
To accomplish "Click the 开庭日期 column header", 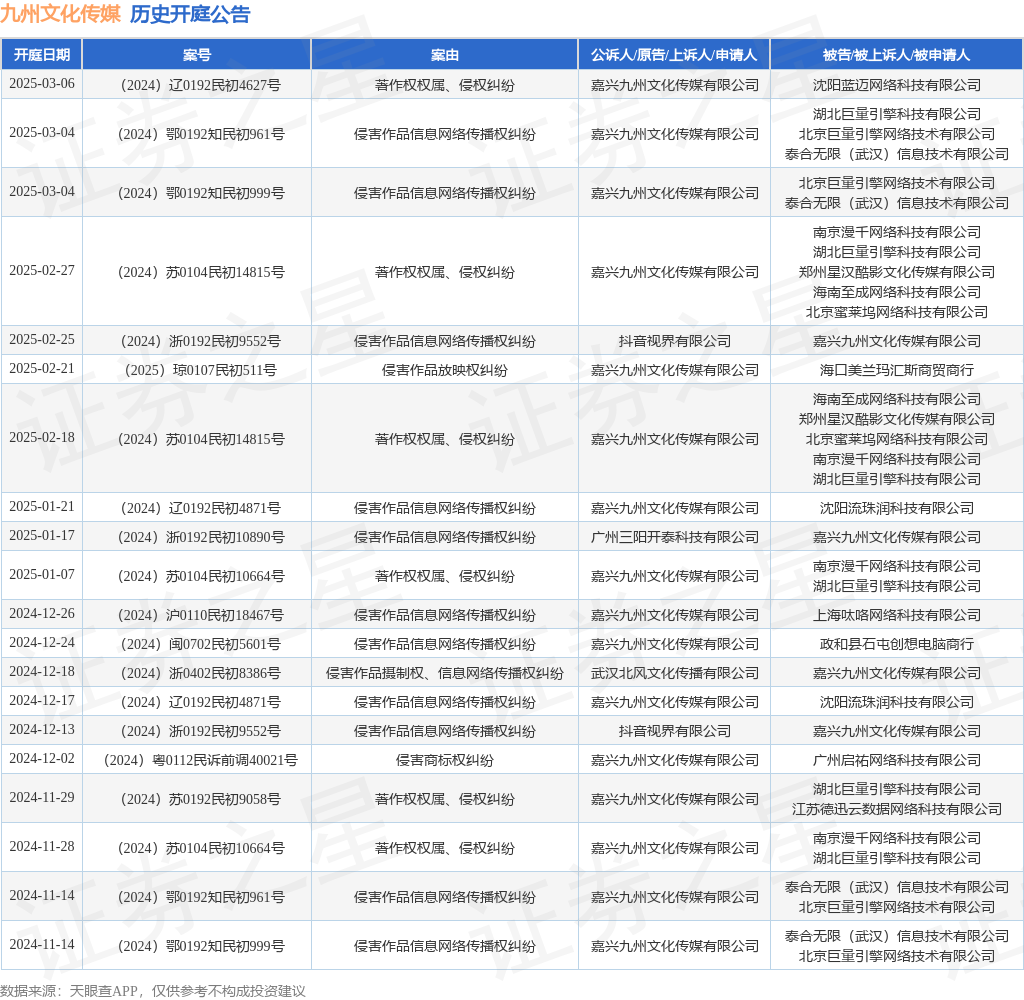I will point(42,55).
